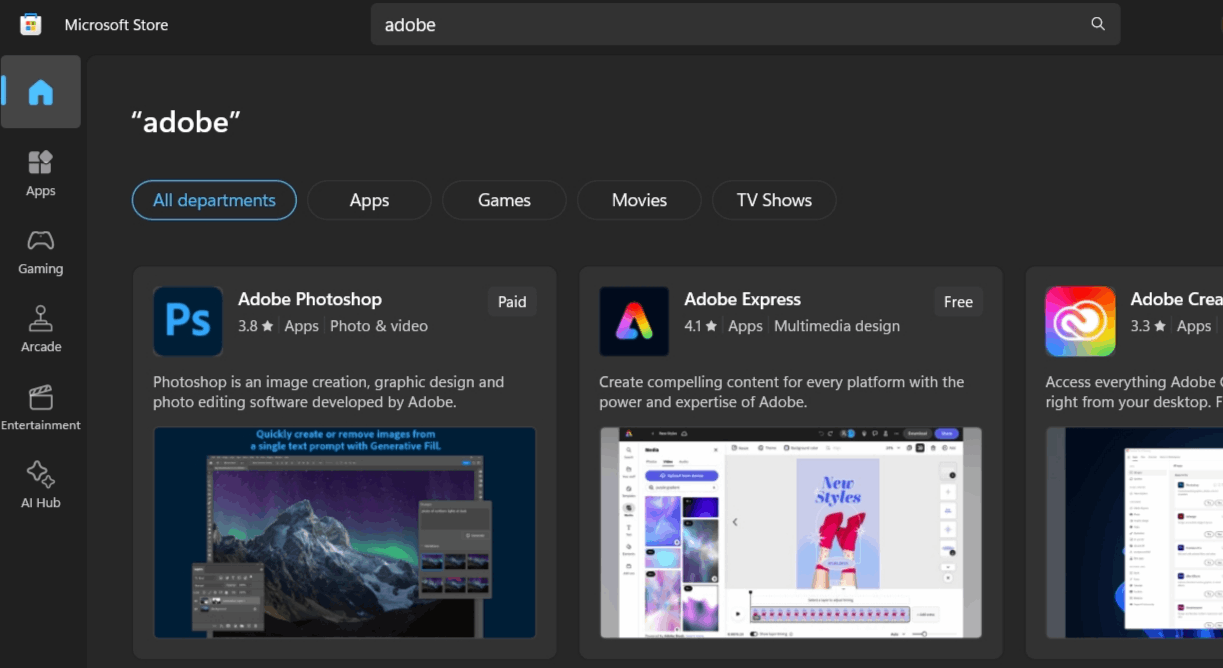Open the Apps section in sidebar

coord(41,173)
